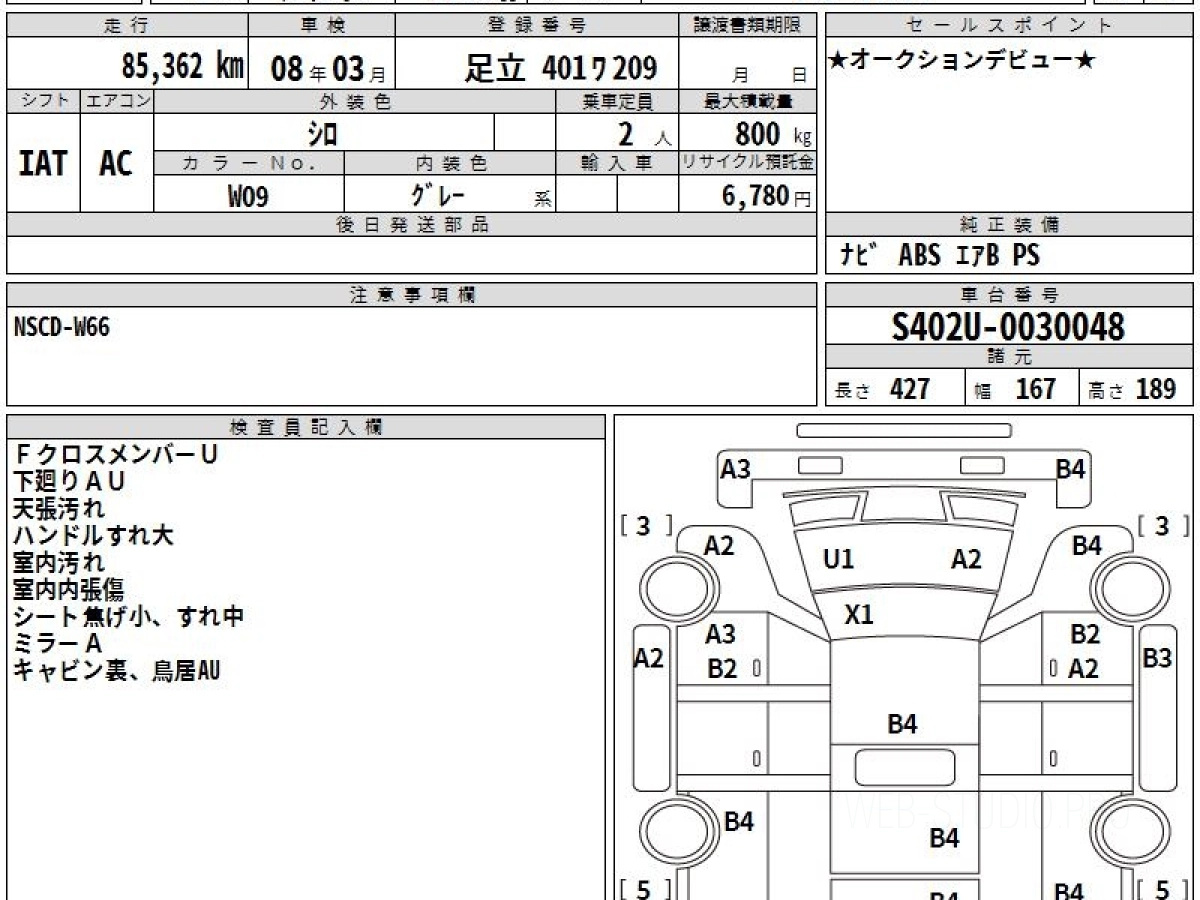Viewport: 1200px width, 900px height.
Task: Click the 注意事項欄 header
Action: click(412, 295)
